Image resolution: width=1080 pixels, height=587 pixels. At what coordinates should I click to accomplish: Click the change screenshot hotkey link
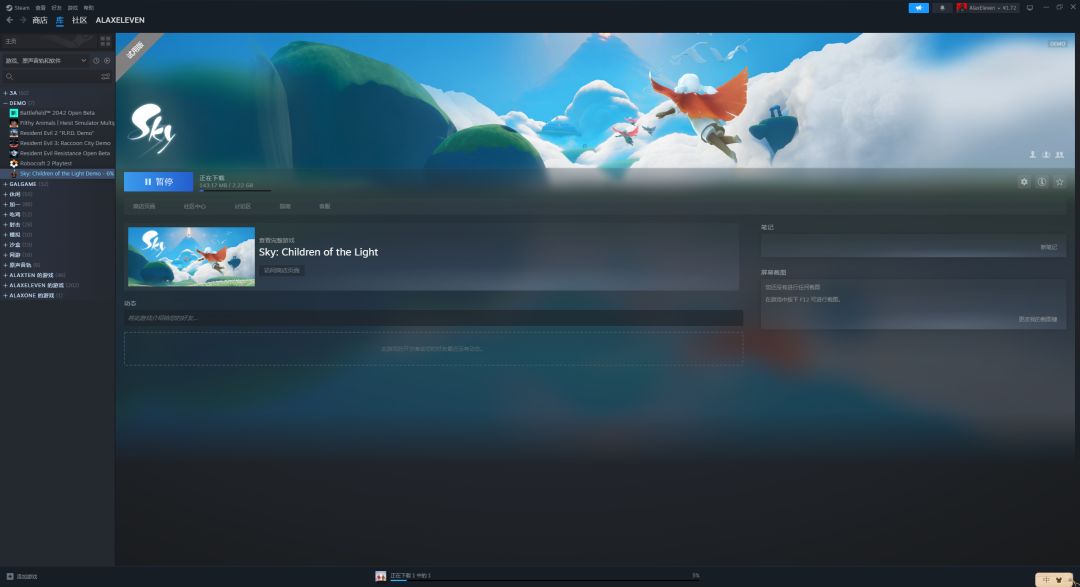pyautogui.click(x=1037, y=319)
